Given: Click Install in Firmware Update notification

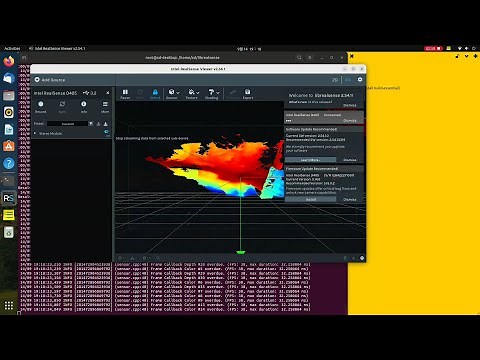Looking at the screenshot, I should (310, 199).
